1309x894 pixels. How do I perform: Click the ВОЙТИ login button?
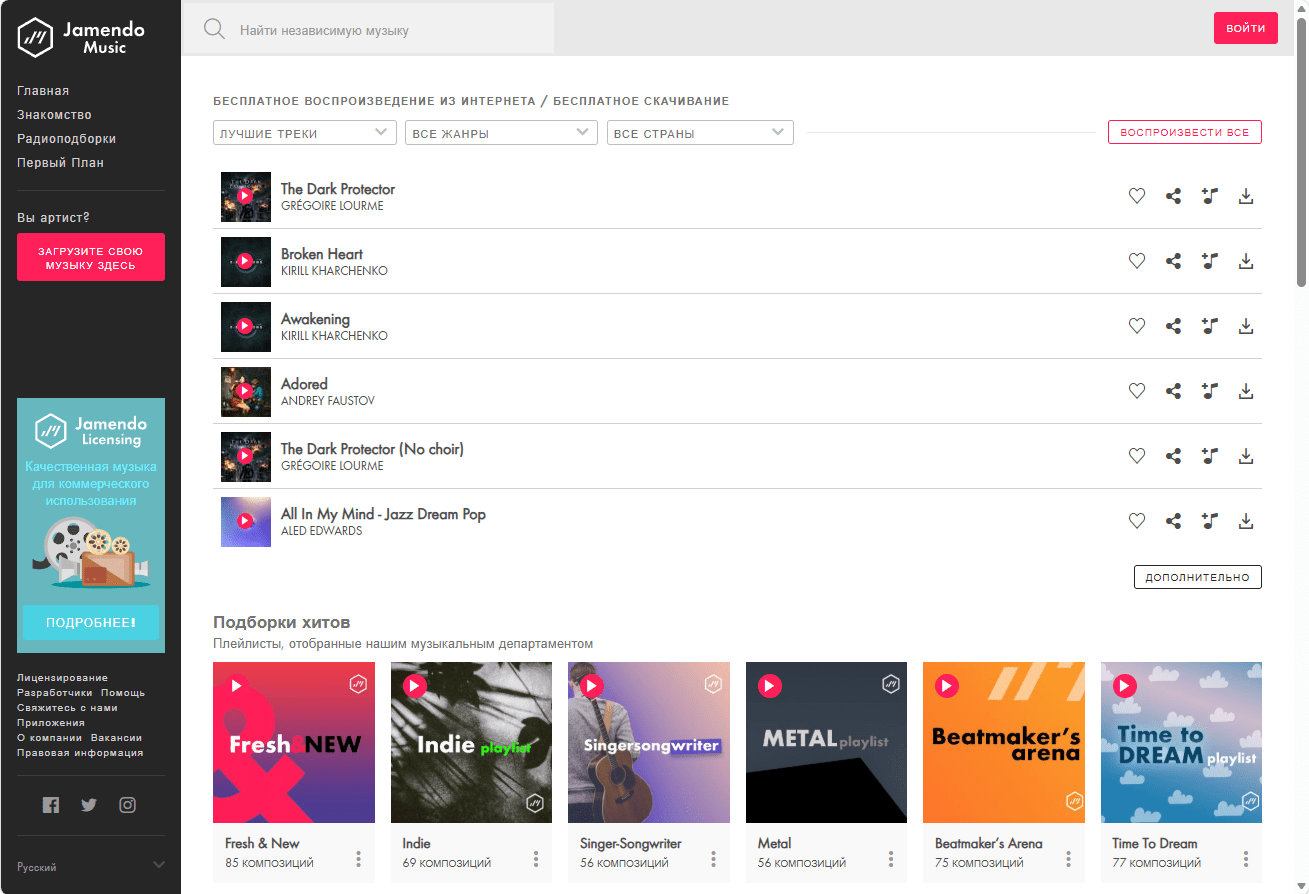[1246, 28]
